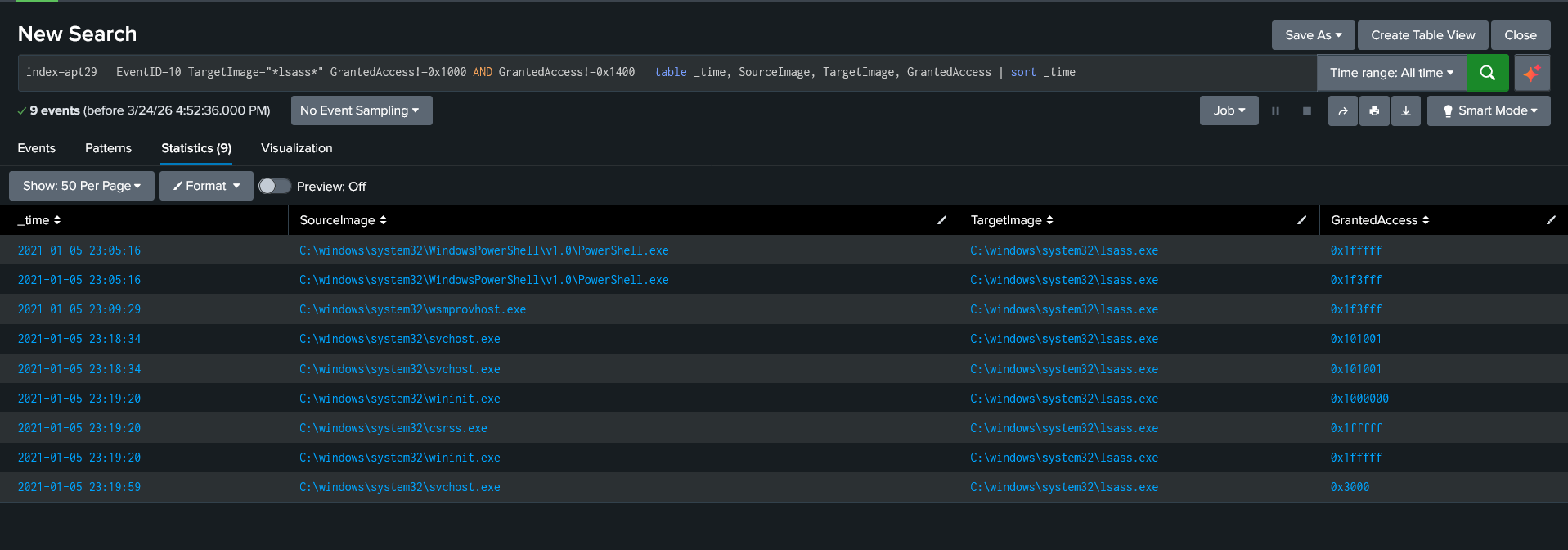Switch to the Patterns tab
The width and height of the screenshot is (1568, 550).
tap(108, 148)
